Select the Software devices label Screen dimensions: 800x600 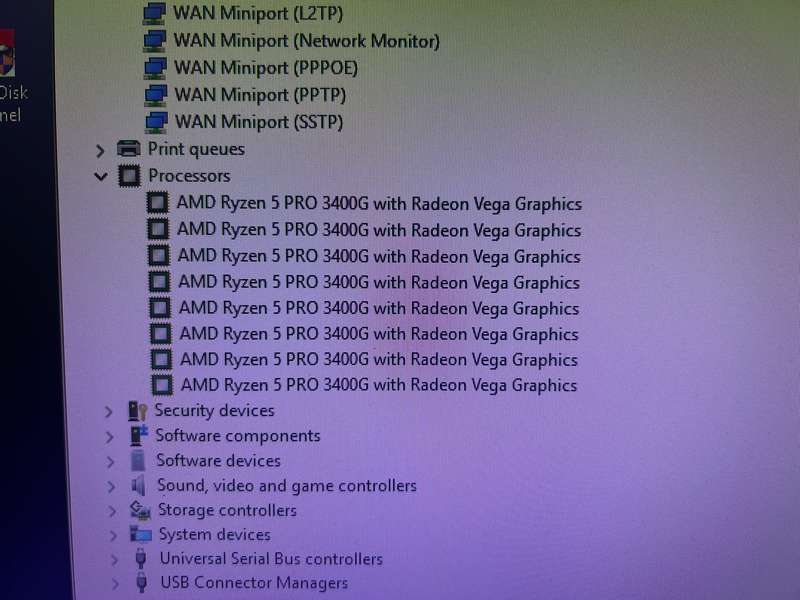(218, 461)
